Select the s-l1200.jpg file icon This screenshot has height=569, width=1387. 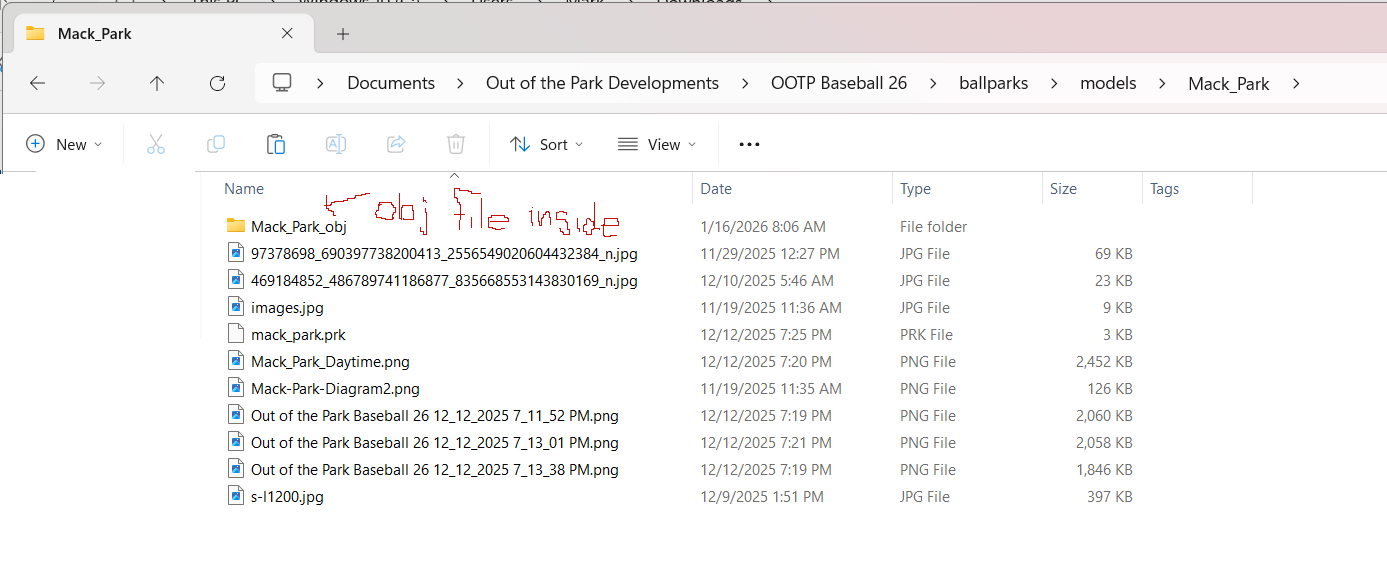point(236,496)
